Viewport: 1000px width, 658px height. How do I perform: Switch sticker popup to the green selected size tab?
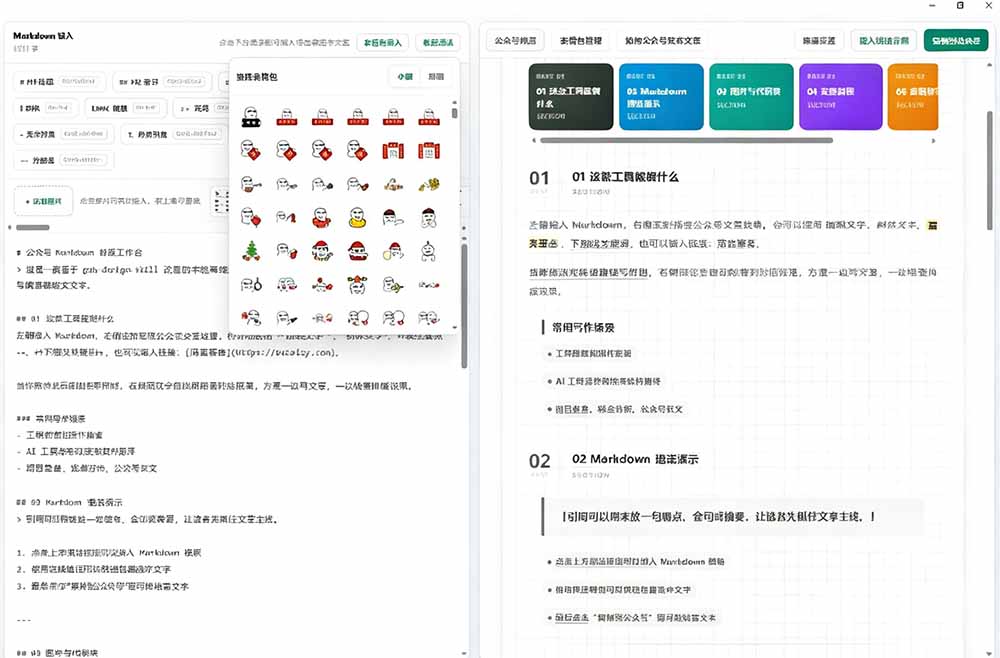405,77
